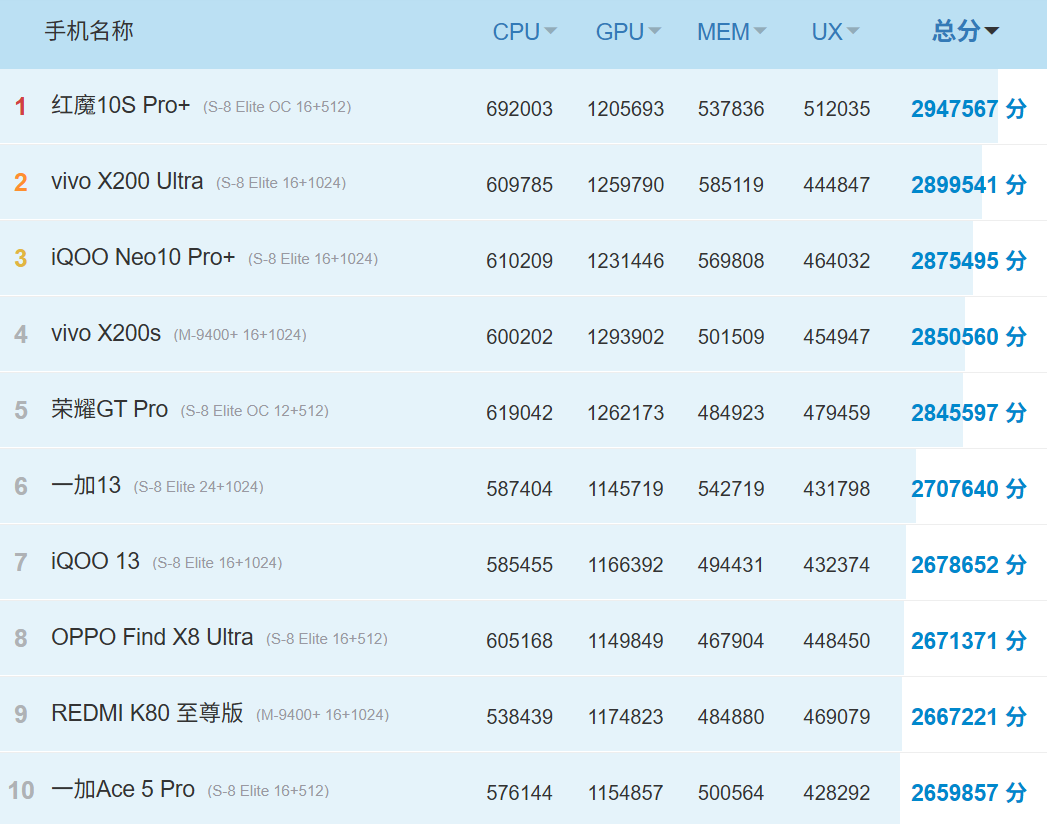1047x824 pixels.
Task: Click MEM score 500564
Action: [731, 794]
